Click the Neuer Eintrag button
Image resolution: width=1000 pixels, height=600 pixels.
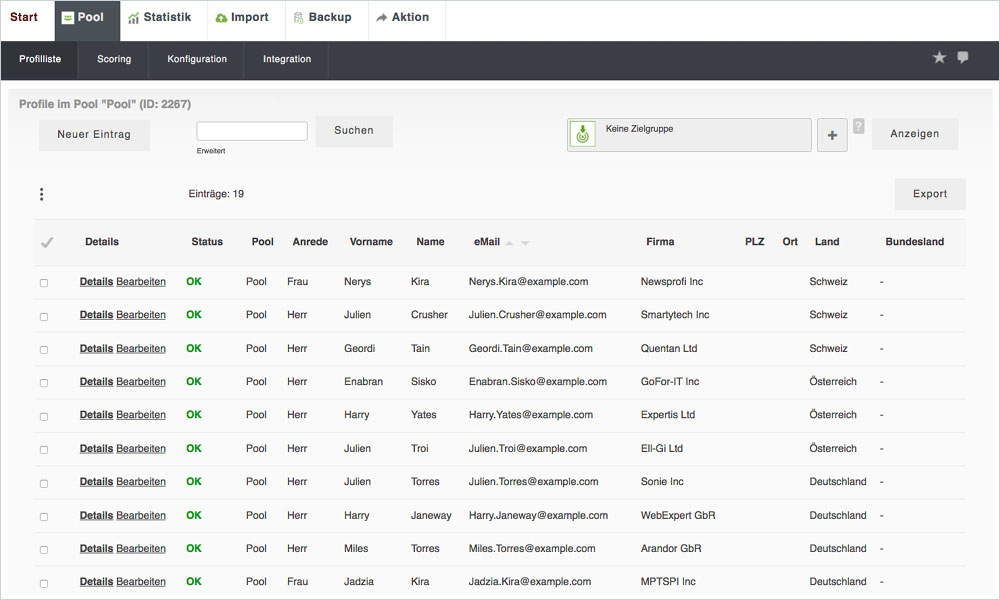[94, 134]
